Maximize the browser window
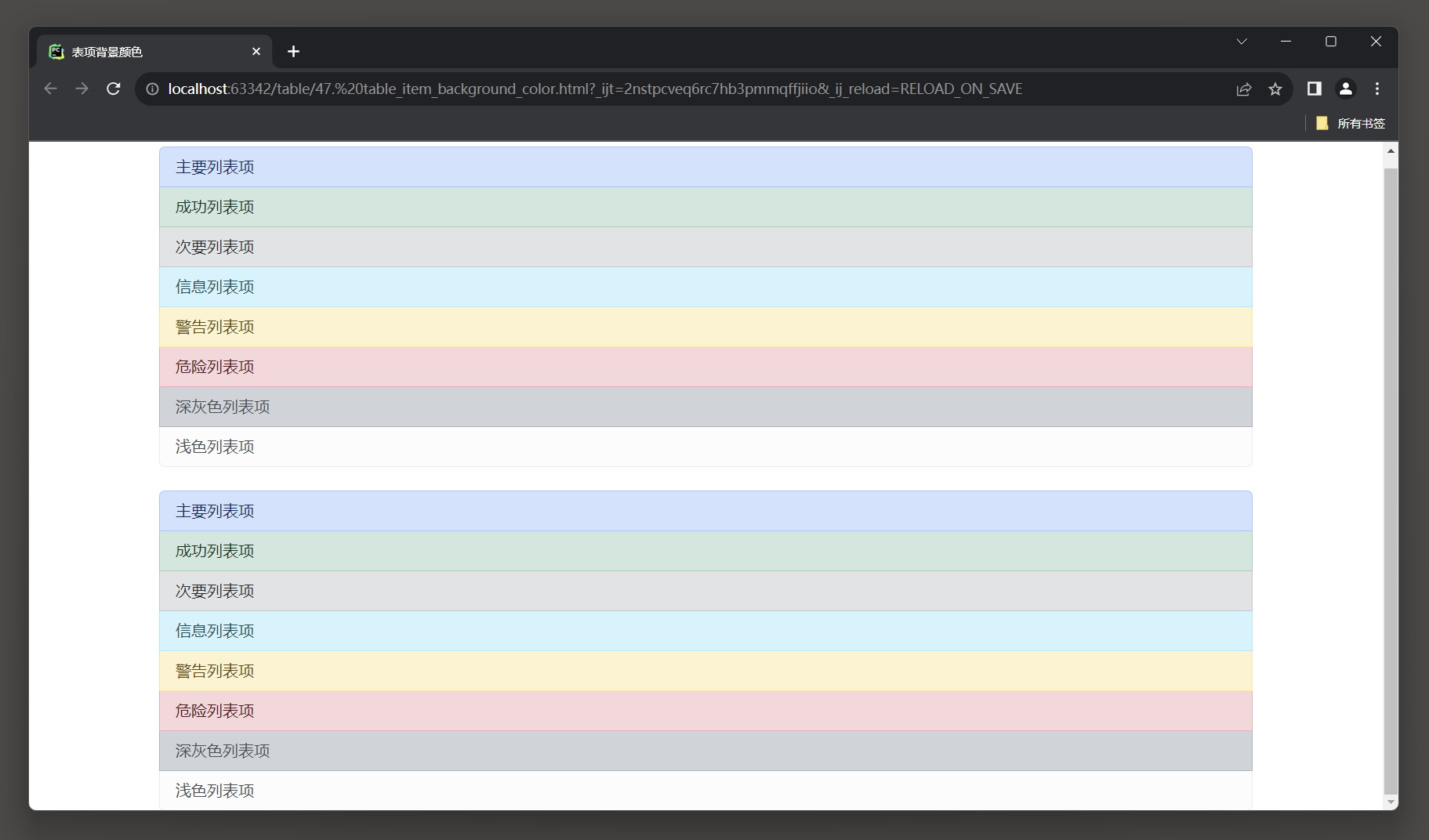This screenshot has height=840, width=1429. 1330,42
